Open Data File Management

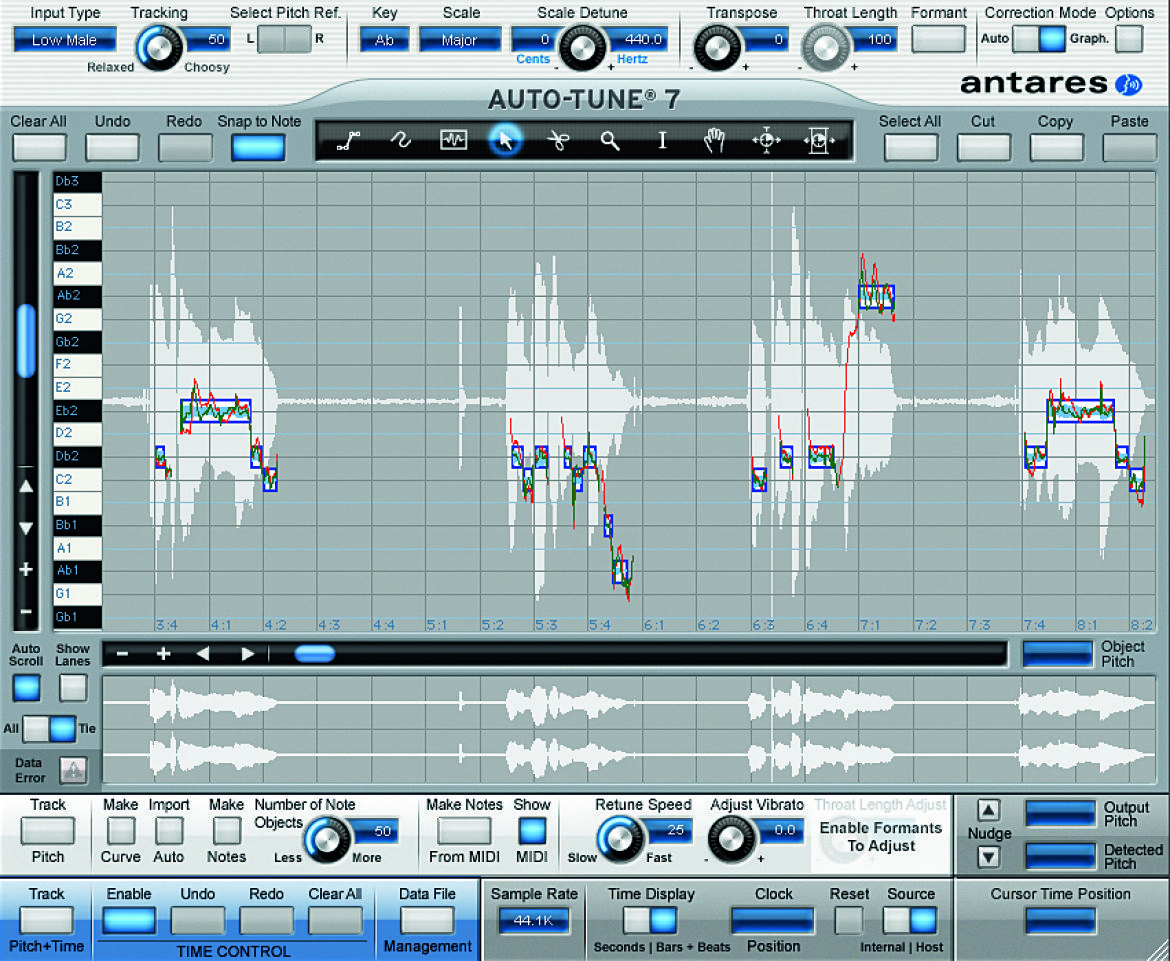[x=428, y=921]
